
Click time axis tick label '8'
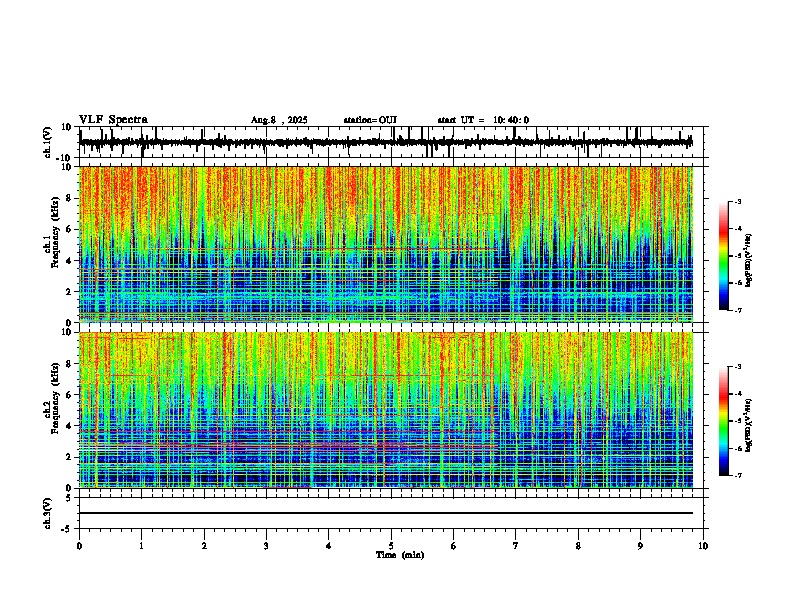pyautogui.click(x=578, y=546)
